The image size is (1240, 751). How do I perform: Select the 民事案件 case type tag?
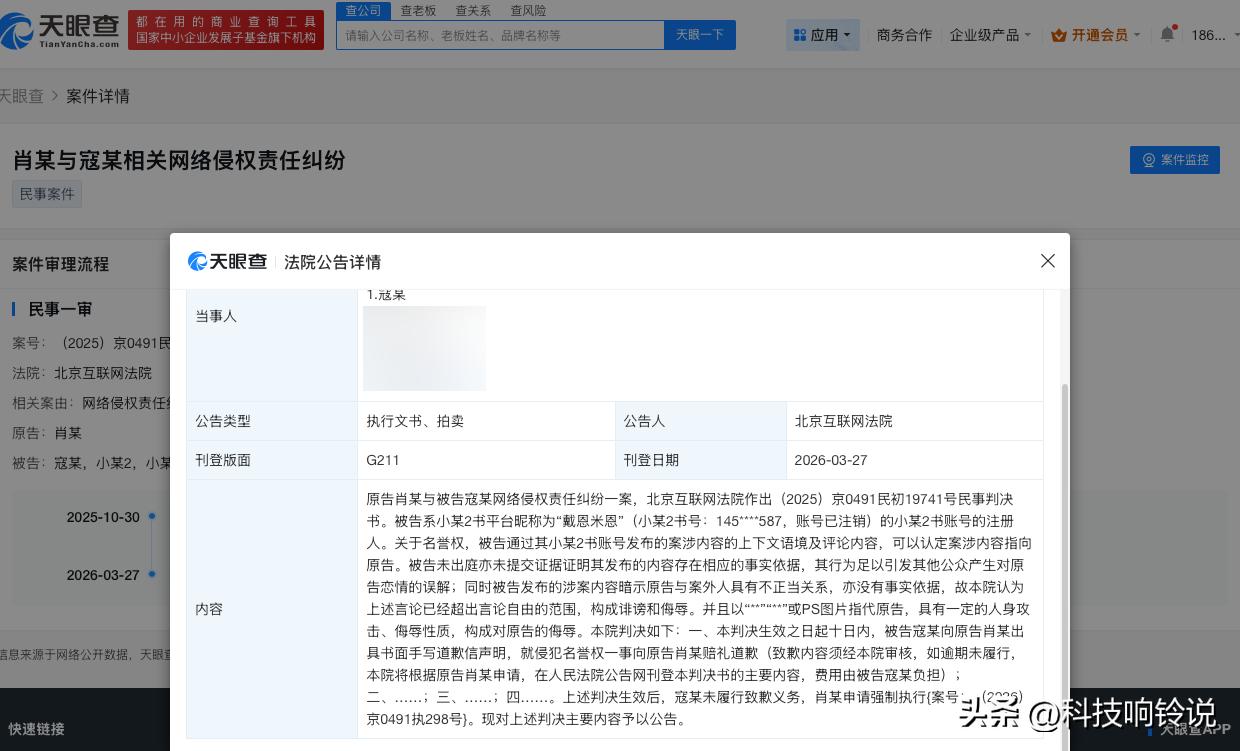tap(46, 194)
